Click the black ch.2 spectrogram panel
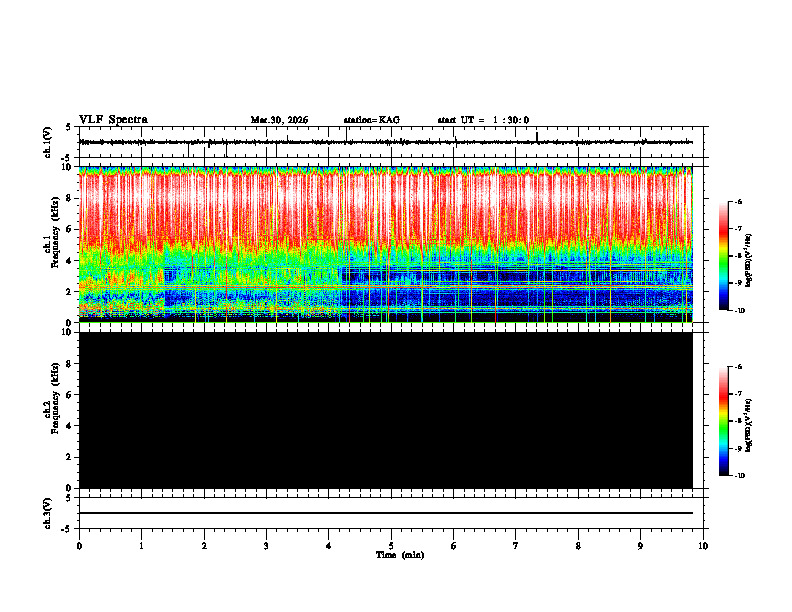The width and height of the screenshot is (792, 612). point(385,410)
